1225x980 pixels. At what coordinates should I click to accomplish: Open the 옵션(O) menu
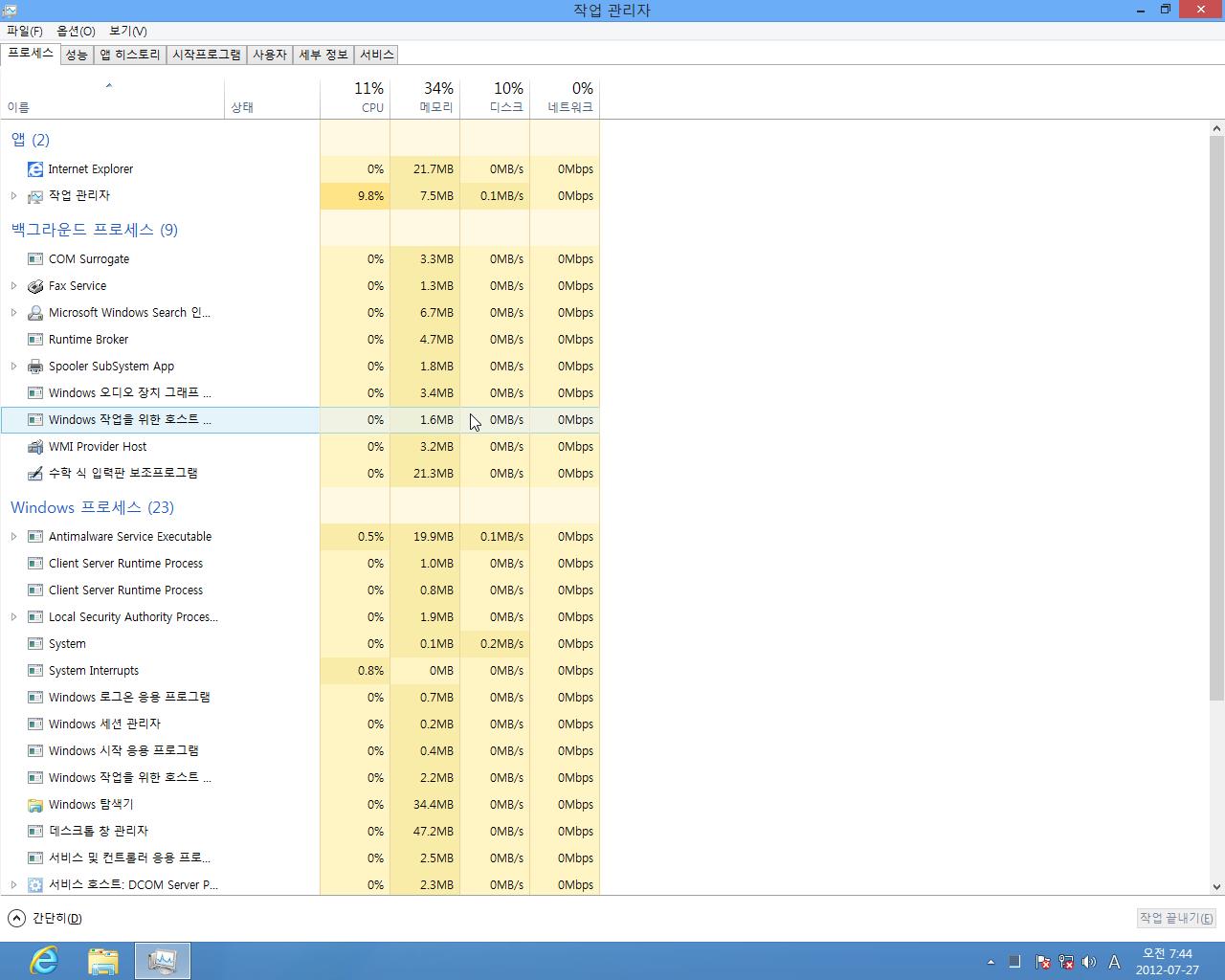point(76,31)
